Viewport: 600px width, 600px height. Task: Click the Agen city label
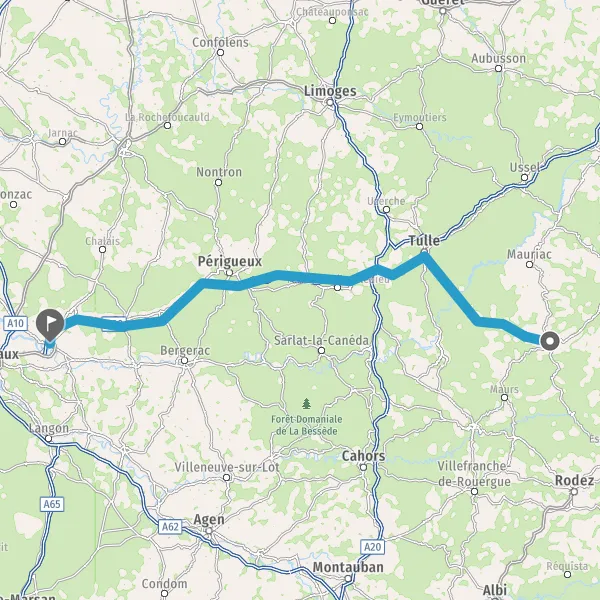209,520
